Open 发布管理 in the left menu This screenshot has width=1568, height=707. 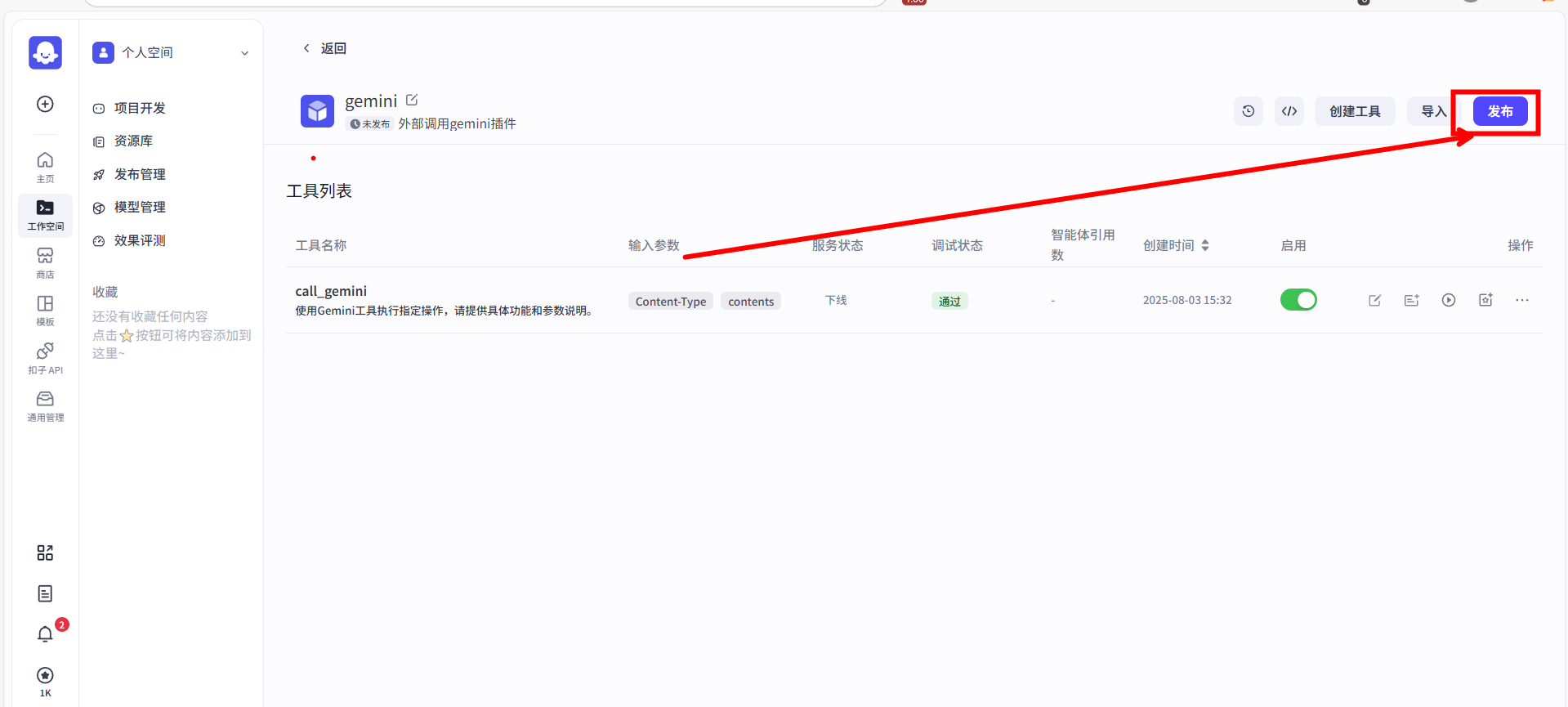(x=139, y=174)
